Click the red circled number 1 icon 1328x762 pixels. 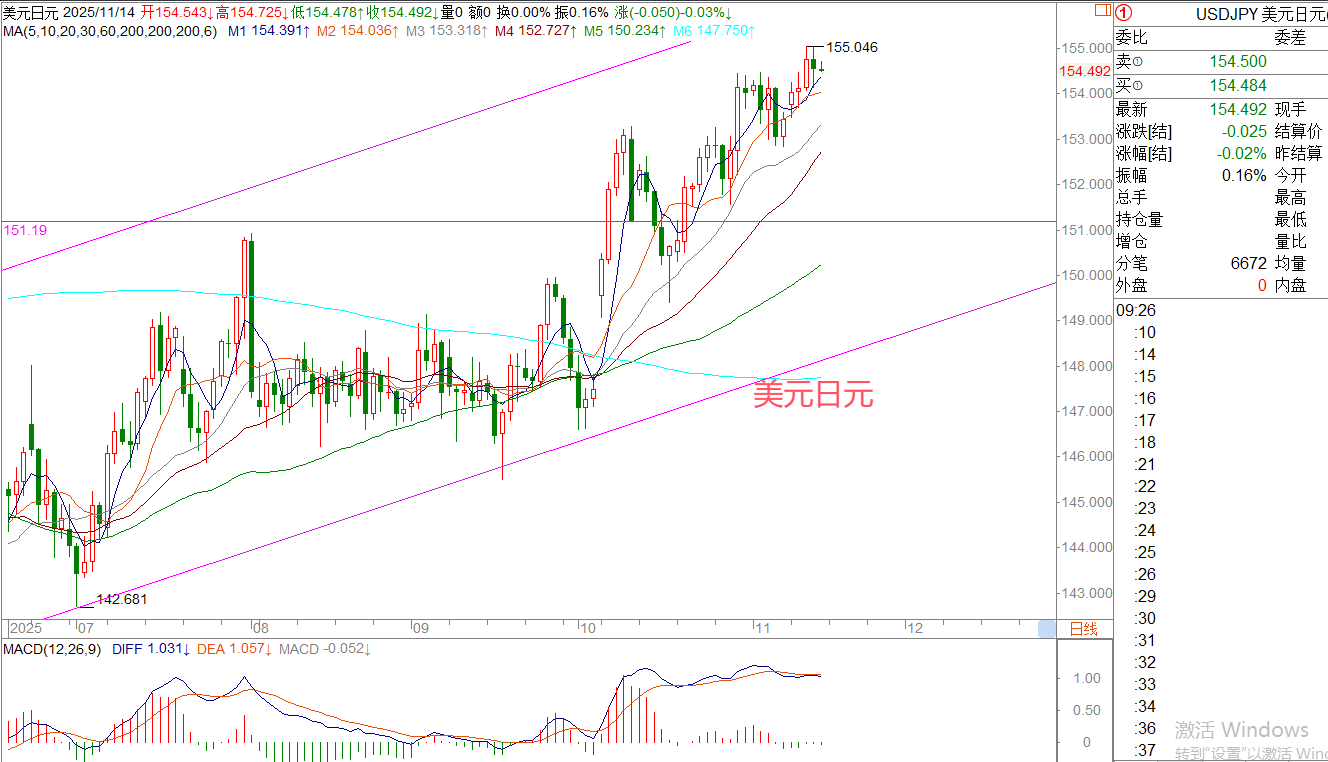click(1124, 13)
